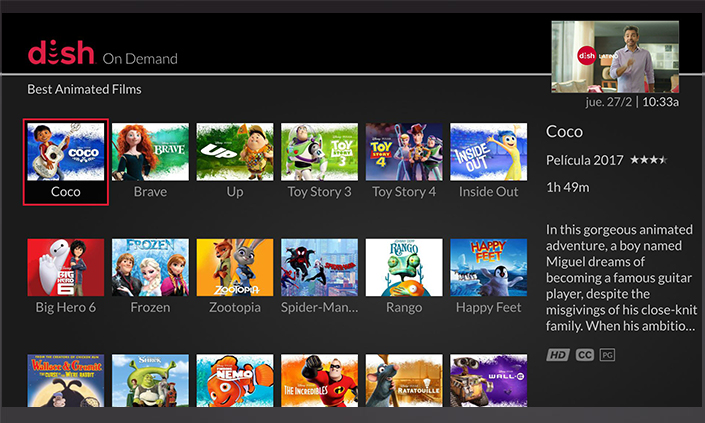Image resolution: width=705 pixels, height=423 pixels.
Task: Select The Incredibles thumbnail
Action: tap(319, 381)
